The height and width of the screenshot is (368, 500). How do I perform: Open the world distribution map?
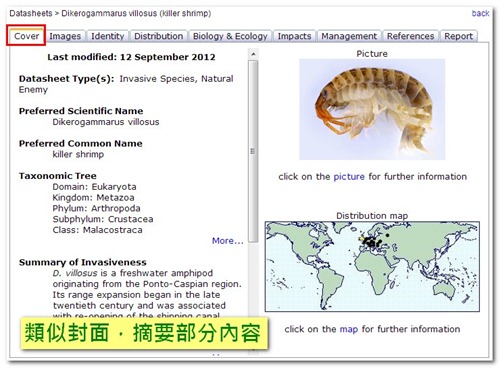pos(372,266)
